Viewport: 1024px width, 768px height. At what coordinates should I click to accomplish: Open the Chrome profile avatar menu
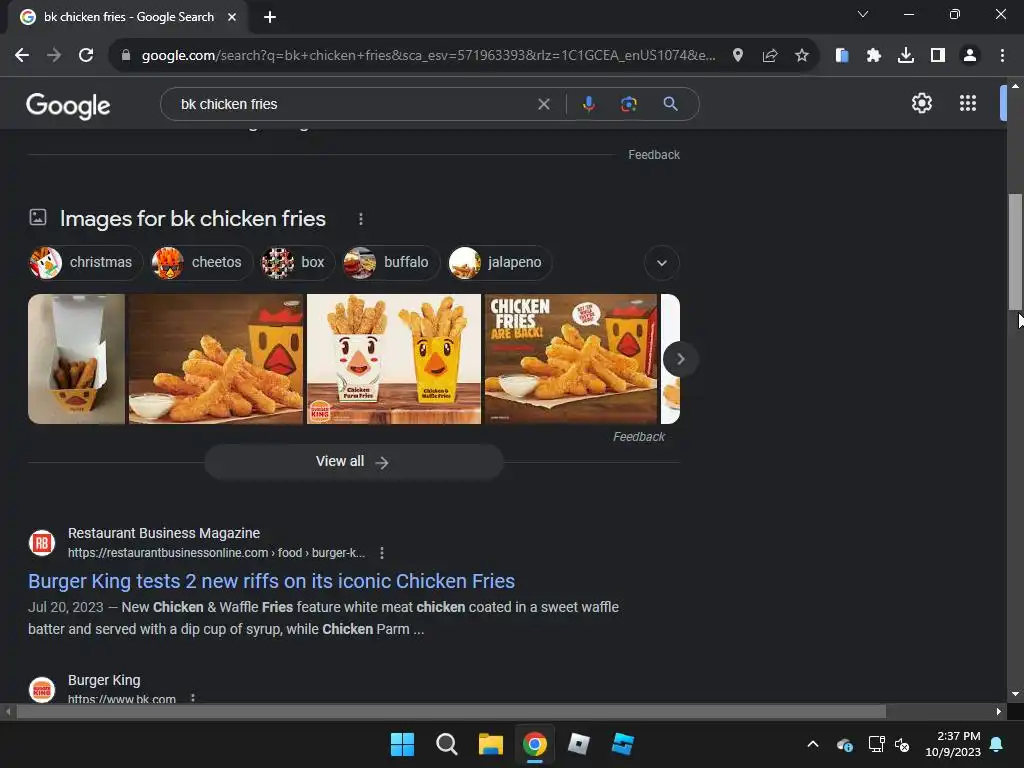pos(970,56)
